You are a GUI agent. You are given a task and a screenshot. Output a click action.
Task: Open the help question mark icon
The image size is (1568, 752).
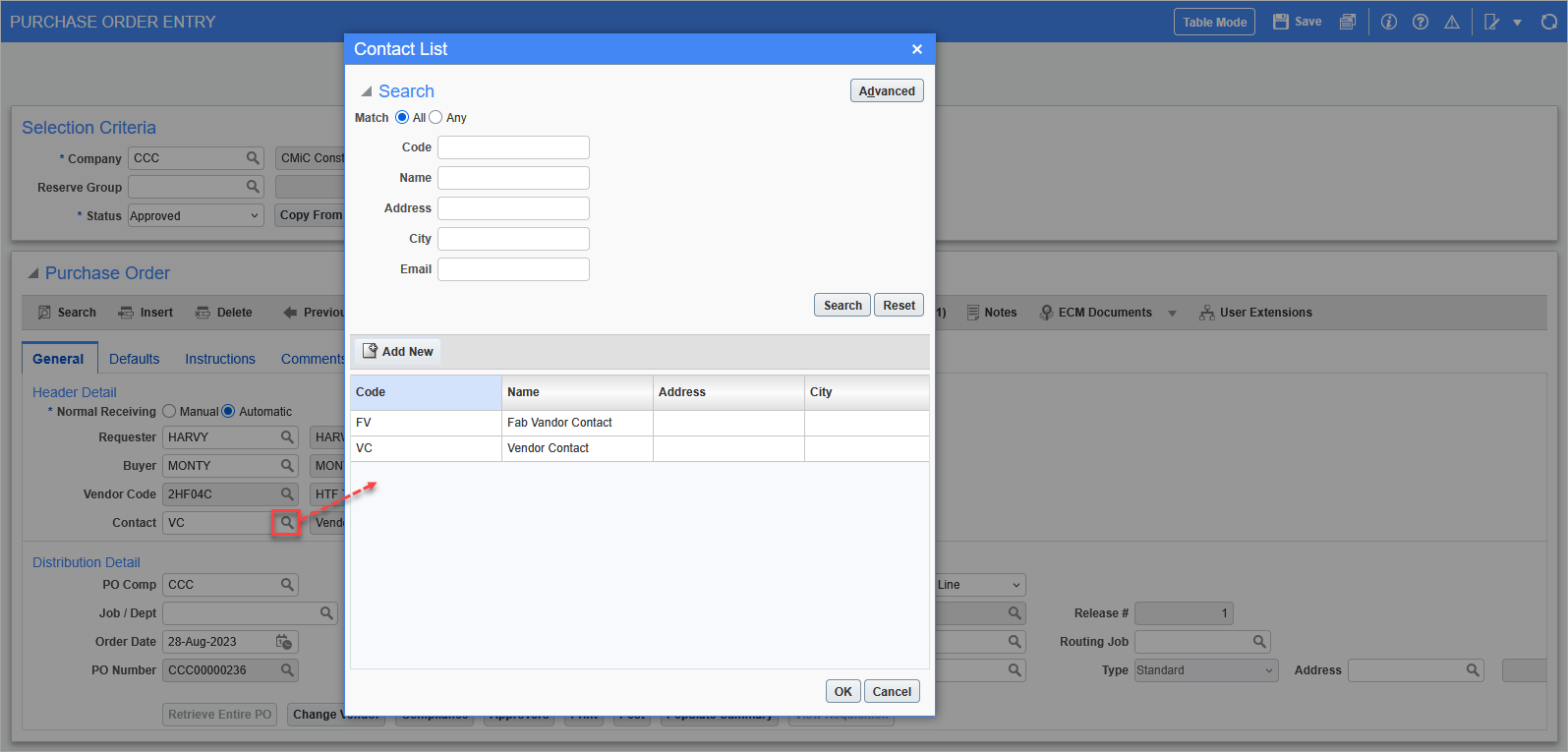click(1421, 22)
